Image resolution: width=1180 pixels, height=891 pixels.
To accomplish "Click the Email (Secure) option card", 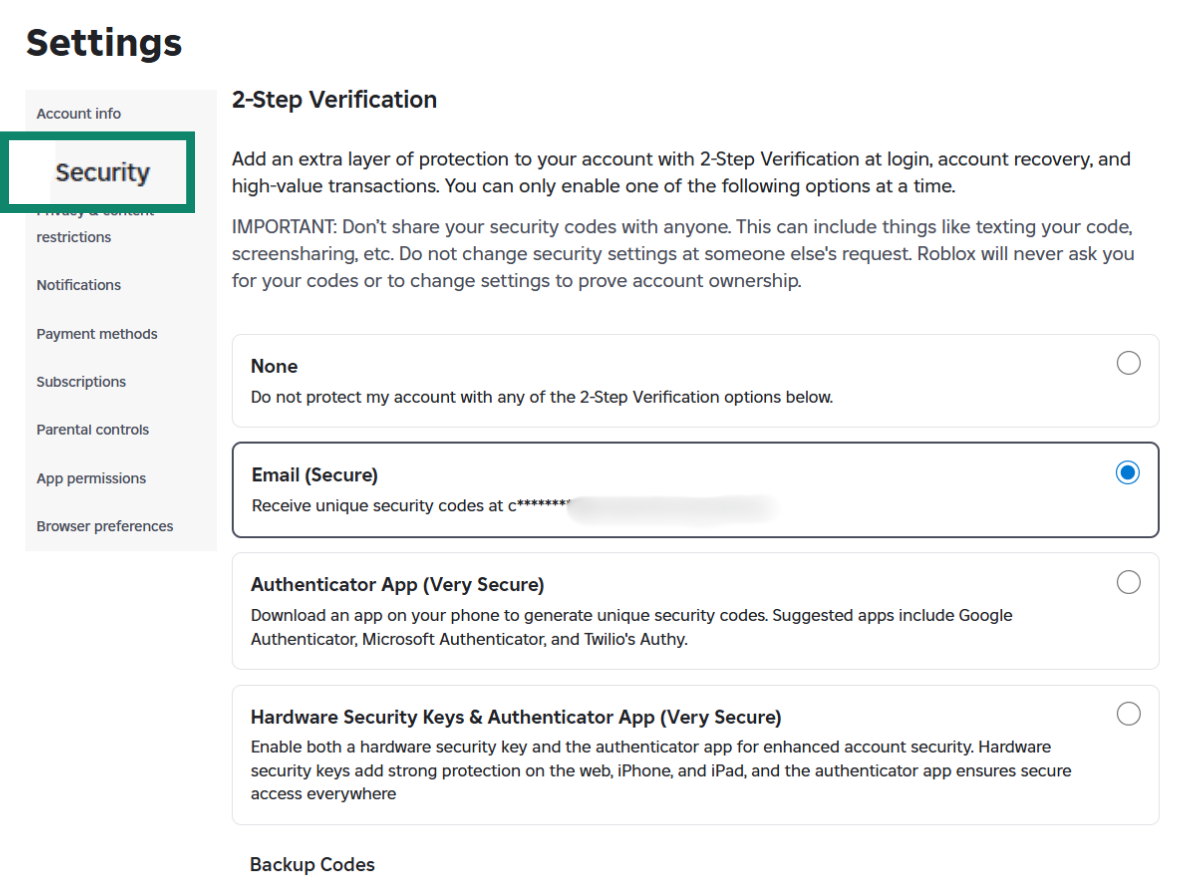I will coord(695,489).
